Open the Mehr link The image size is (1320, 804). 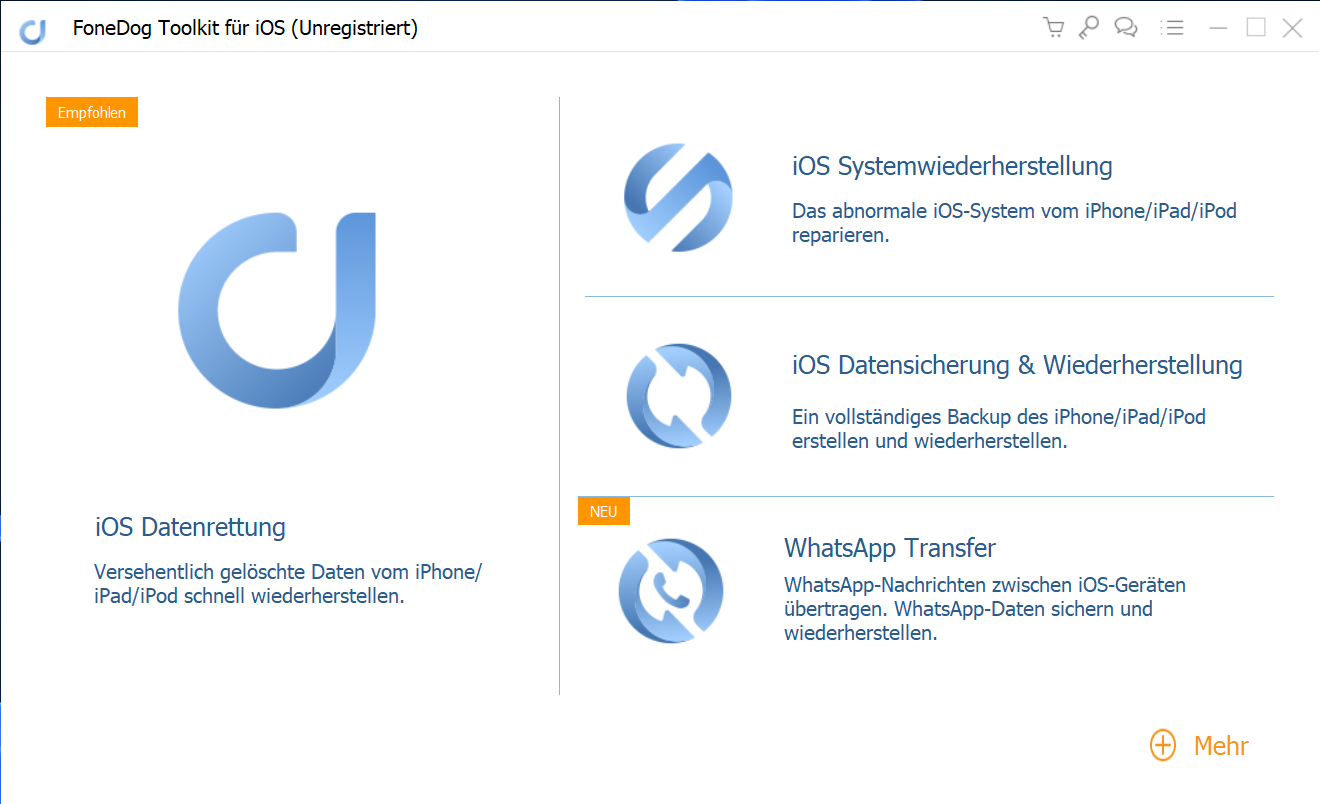[x=1221, y=746]
